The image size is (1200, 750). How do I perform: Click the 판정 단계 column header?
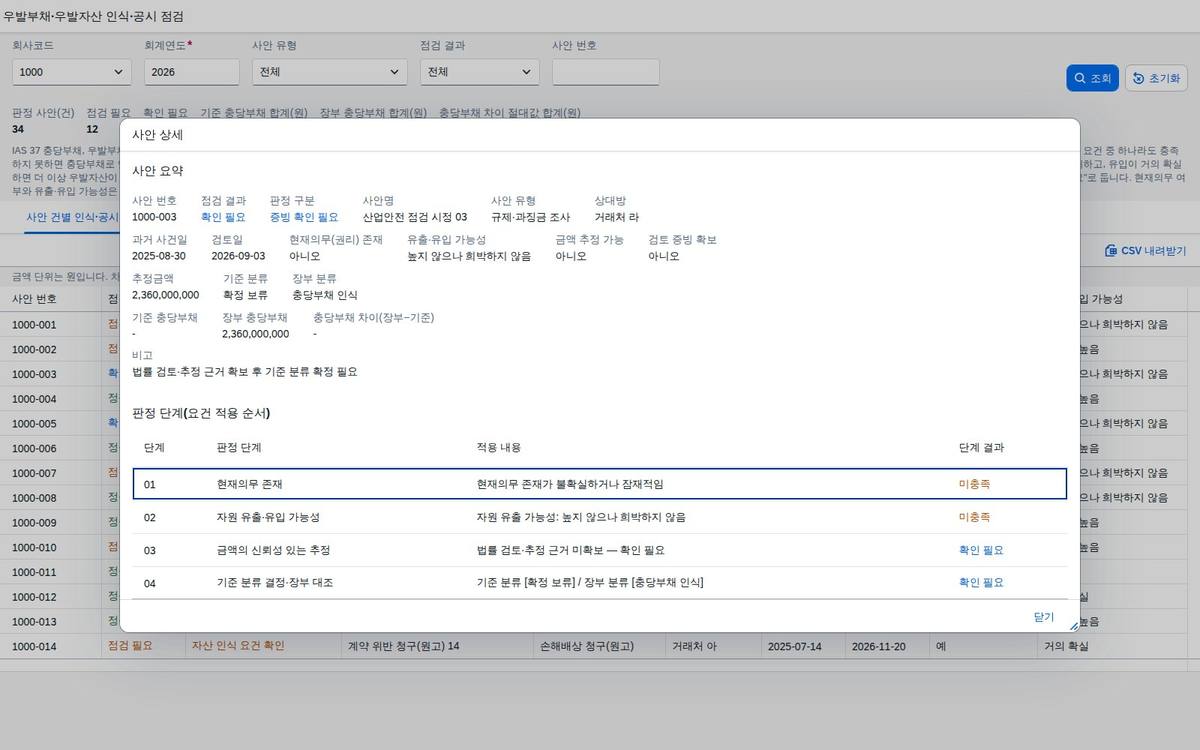point(239,447)
